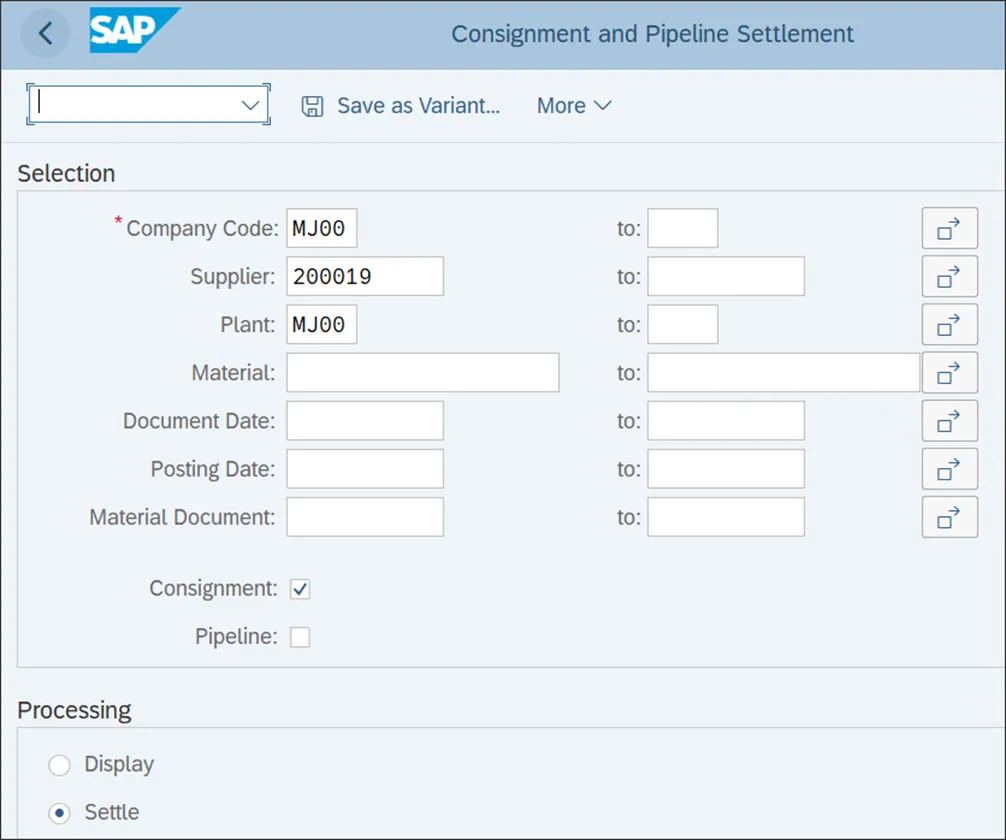Enable the Pipeline checkbox
1006x840 pixels.
click(x=300, y=637)
